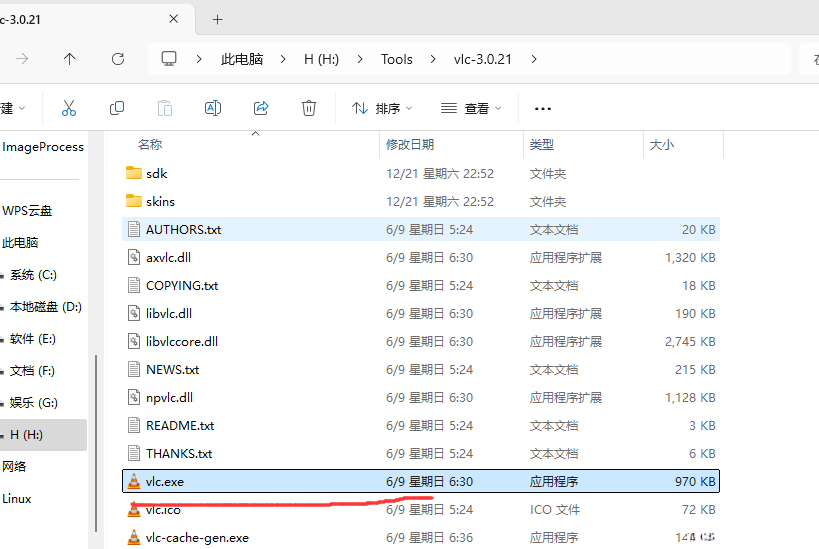
Task: Click the README.txt document icon
Action: coord(134,425)
